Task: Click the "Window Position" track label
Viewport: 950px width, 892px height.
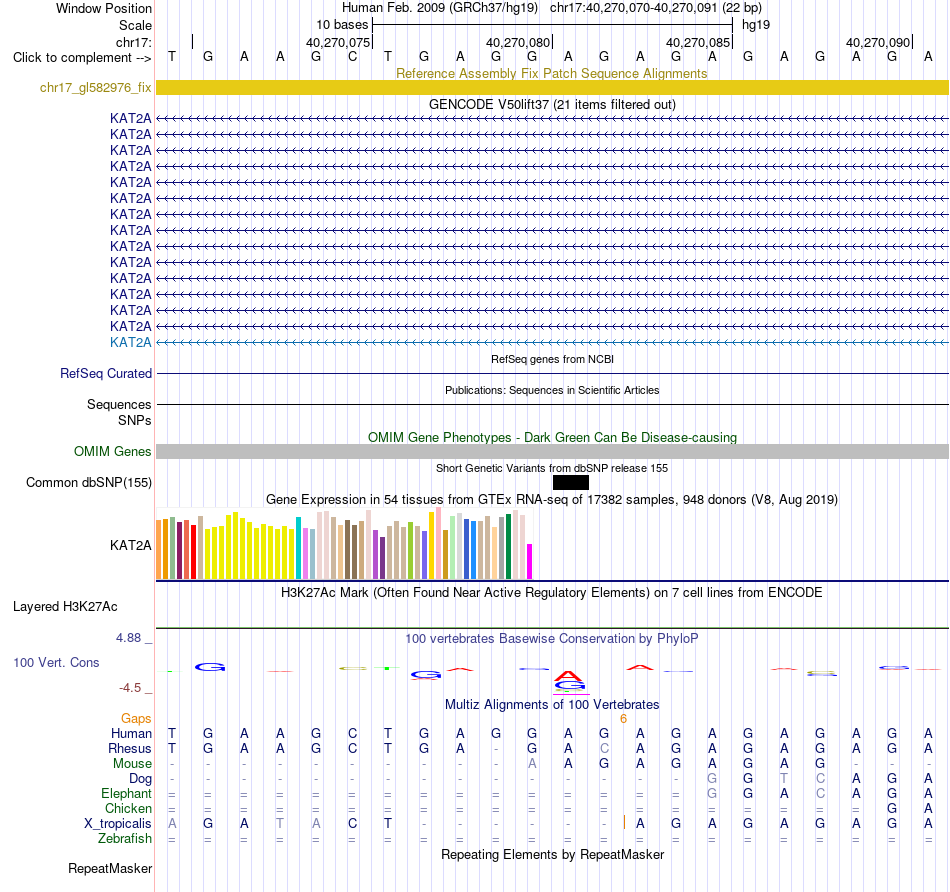Action: [x=104, y=8]
